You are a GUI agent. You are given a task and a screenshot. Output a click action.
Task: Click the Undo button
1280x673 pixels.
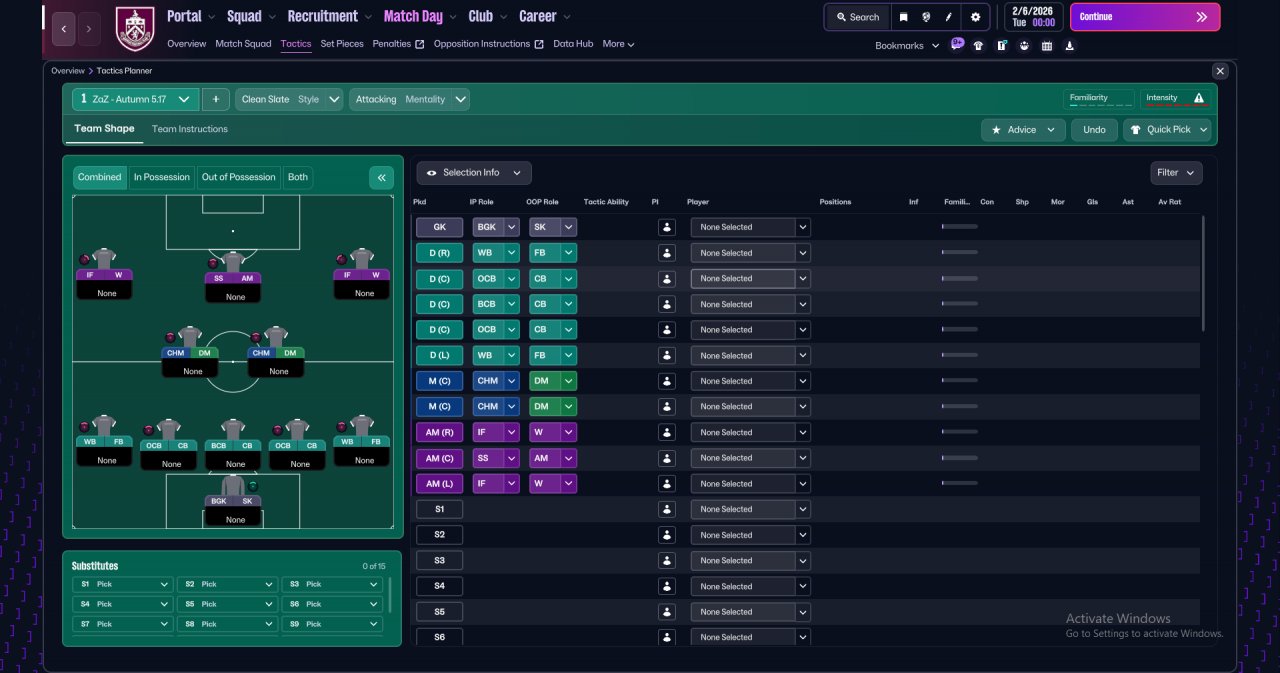1095,130
